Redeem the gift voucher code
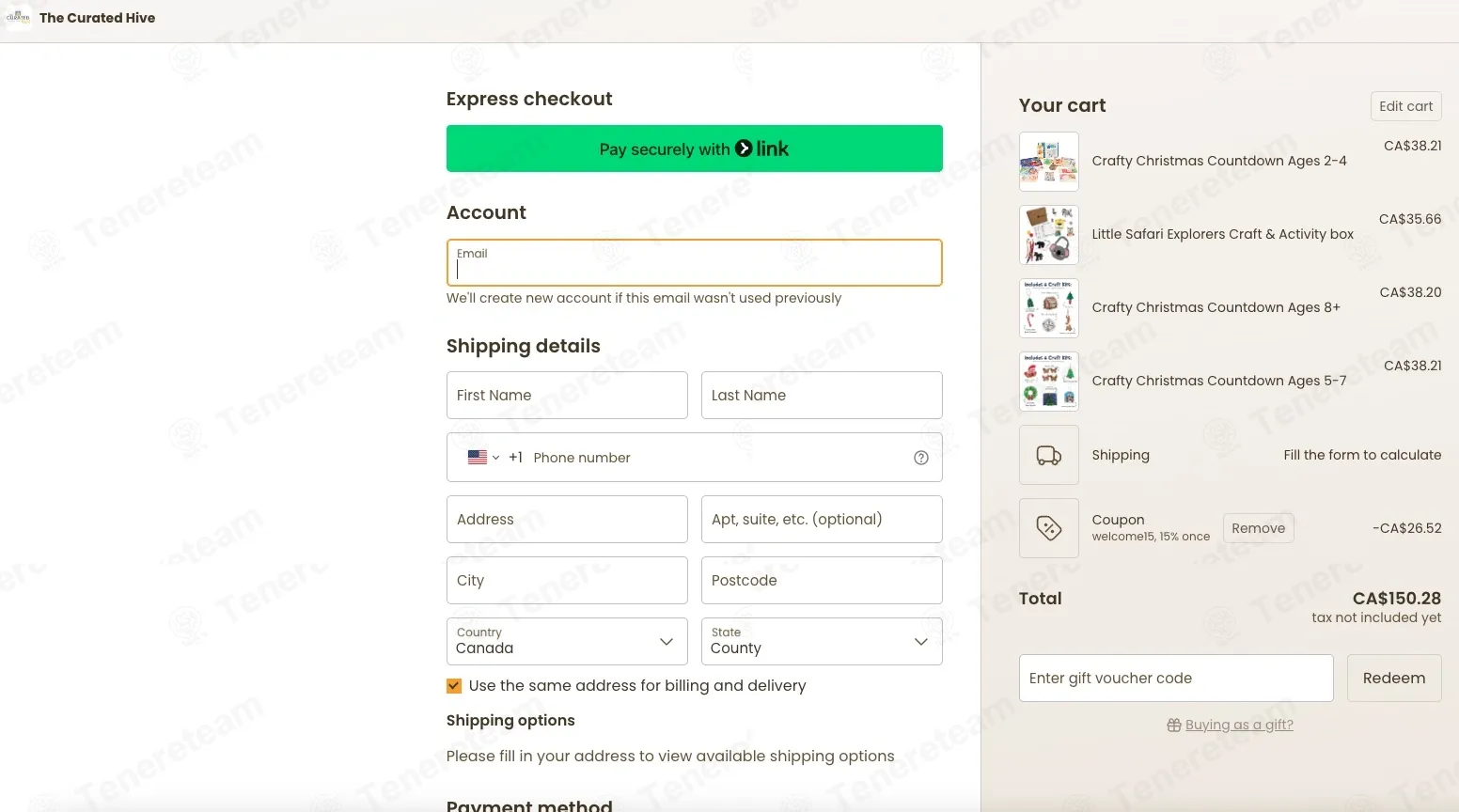The image size is (1459, 812). 1394,678
